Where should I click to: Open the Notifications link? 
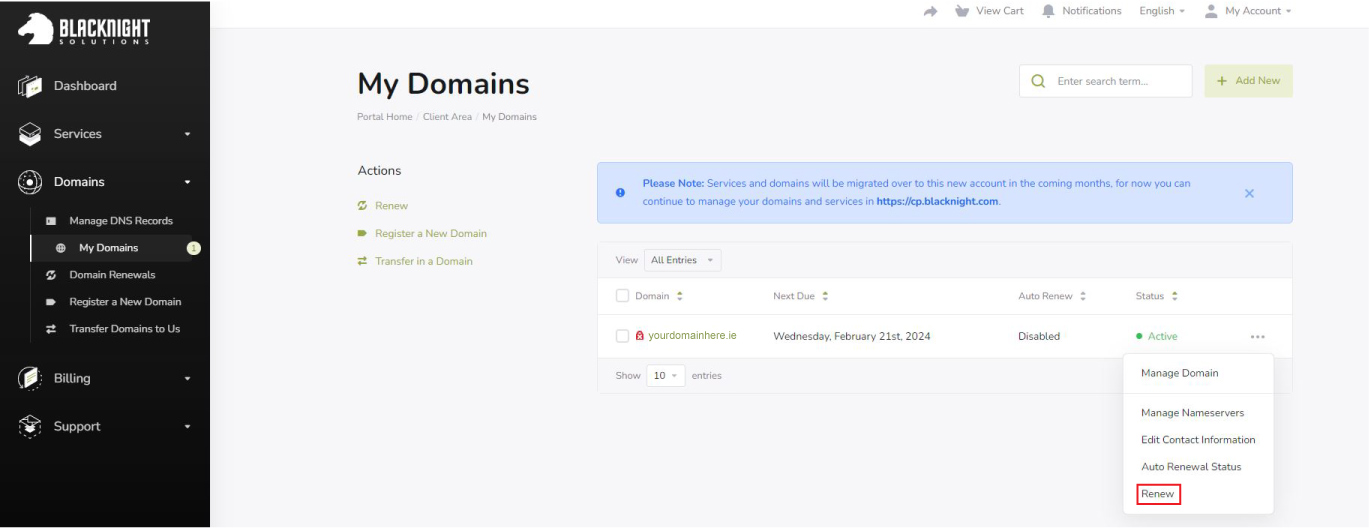pyautogui.click(x=1092, y=11)
